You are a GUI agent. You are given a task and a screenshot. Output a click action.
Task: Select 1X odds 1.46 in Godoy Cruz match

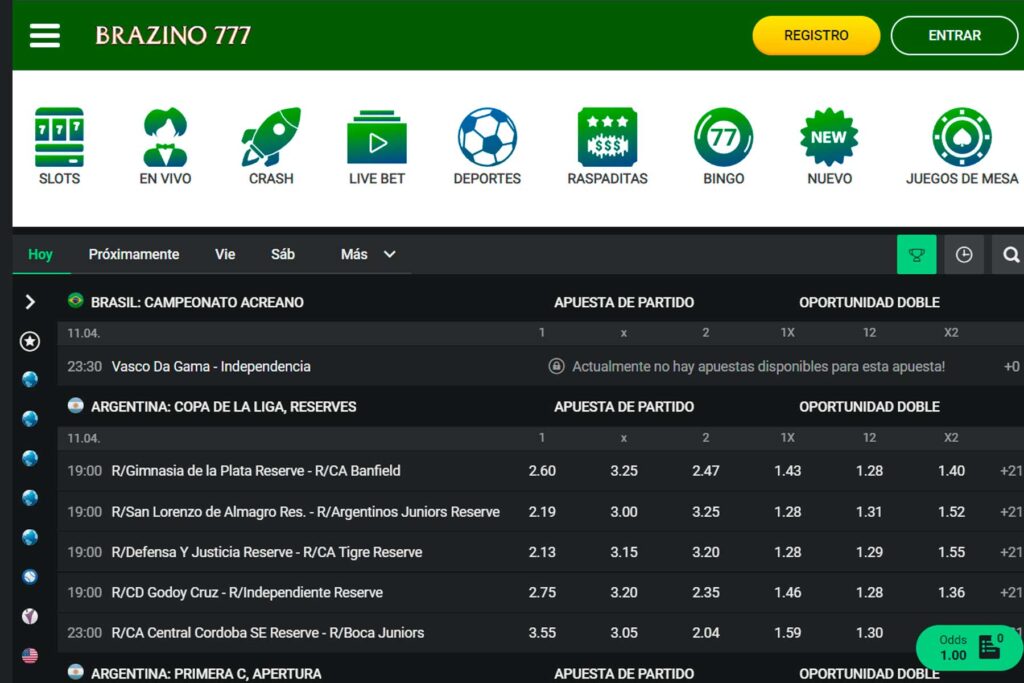click(788, 592)
